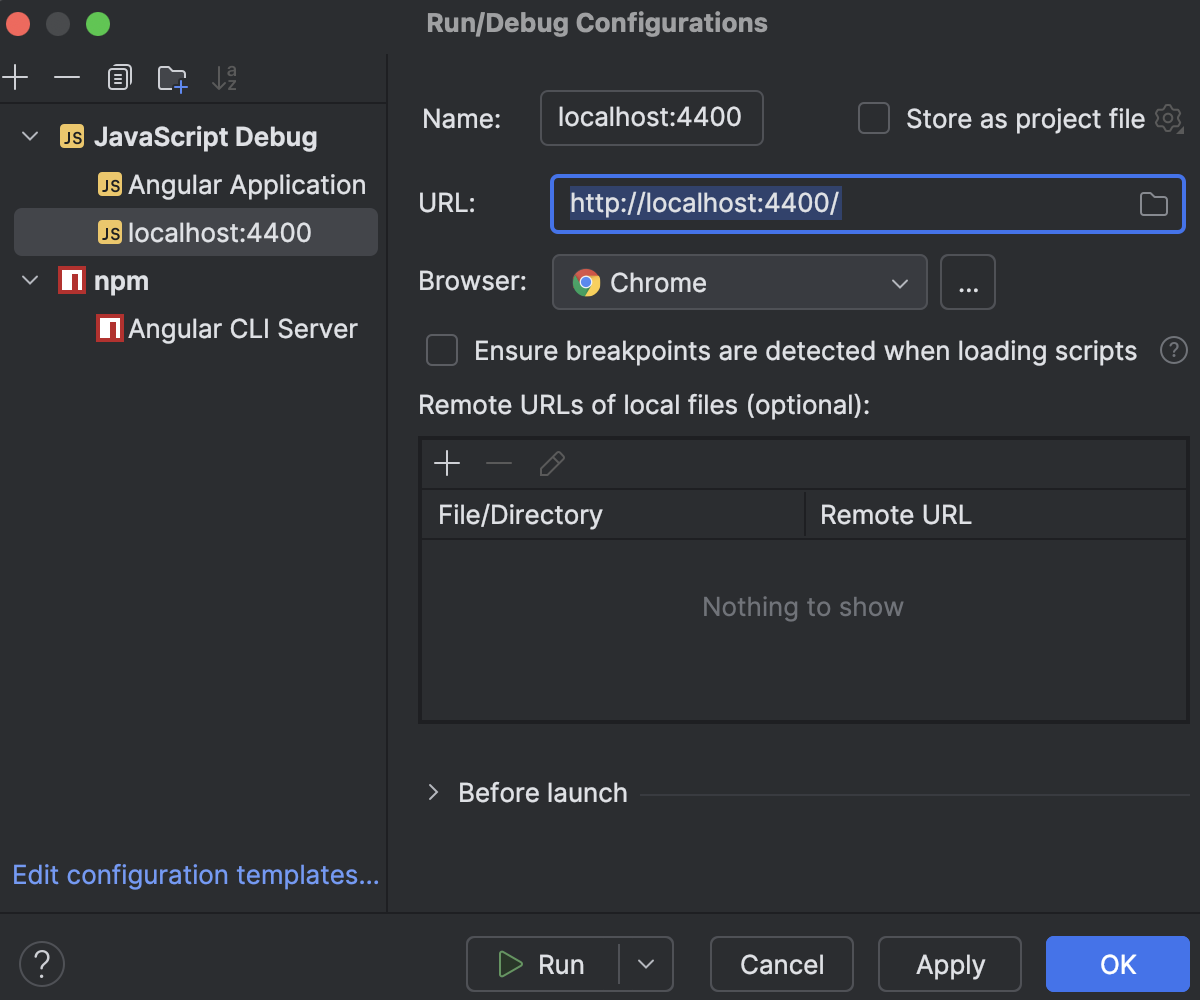1200x1000 pixels.
Task: Copy the localhost:4400 configuration
Action: tap(119, 77)
